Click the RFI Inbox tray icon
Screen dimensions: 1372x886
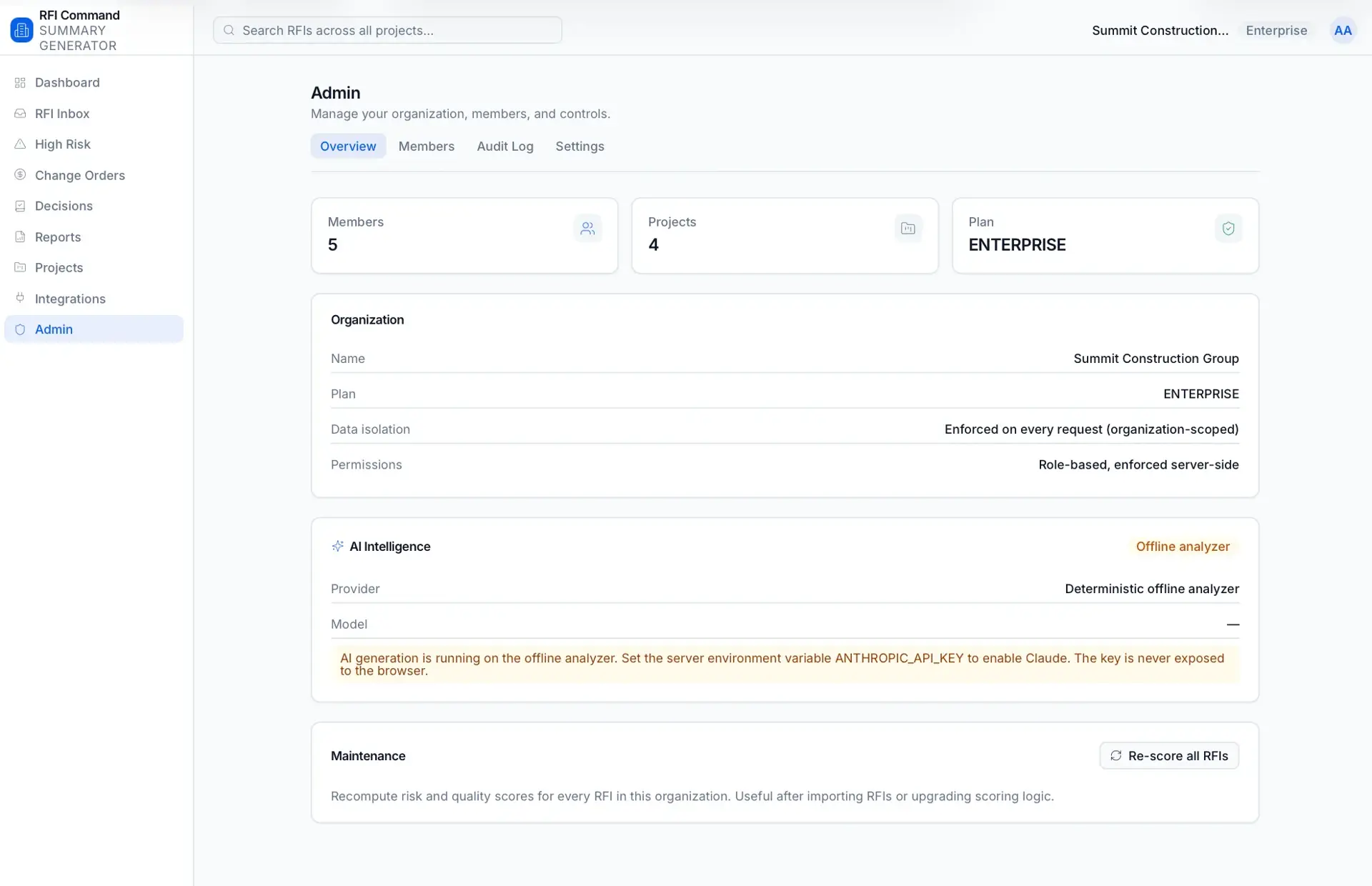20,114
